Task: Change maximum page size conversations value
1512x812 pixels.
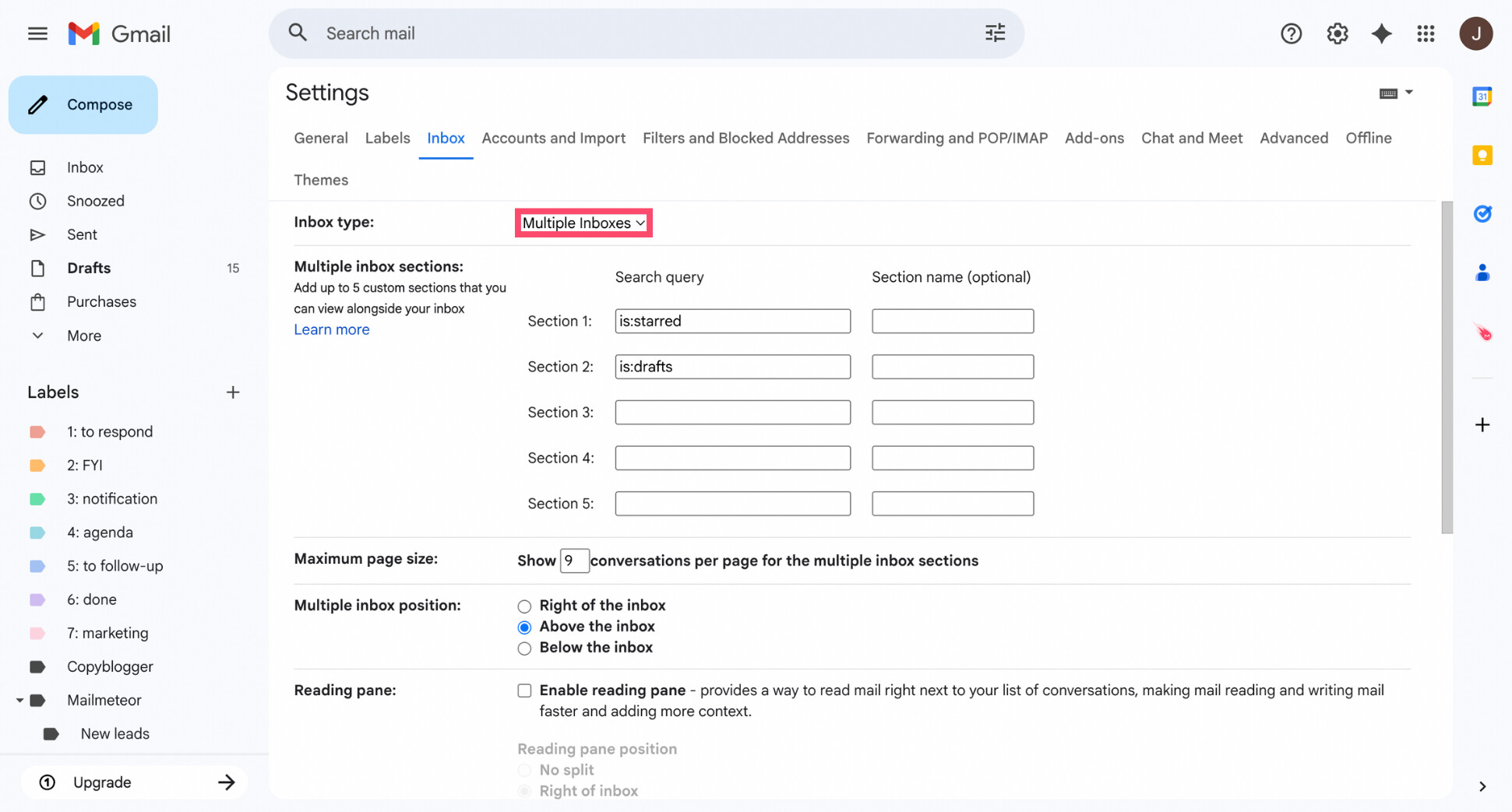Action: [574, 561]
